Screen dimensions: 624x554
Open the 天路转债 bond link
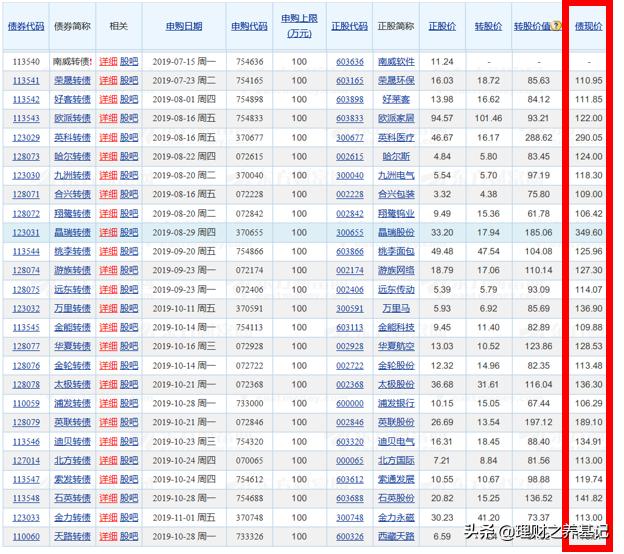coord(72,536)
